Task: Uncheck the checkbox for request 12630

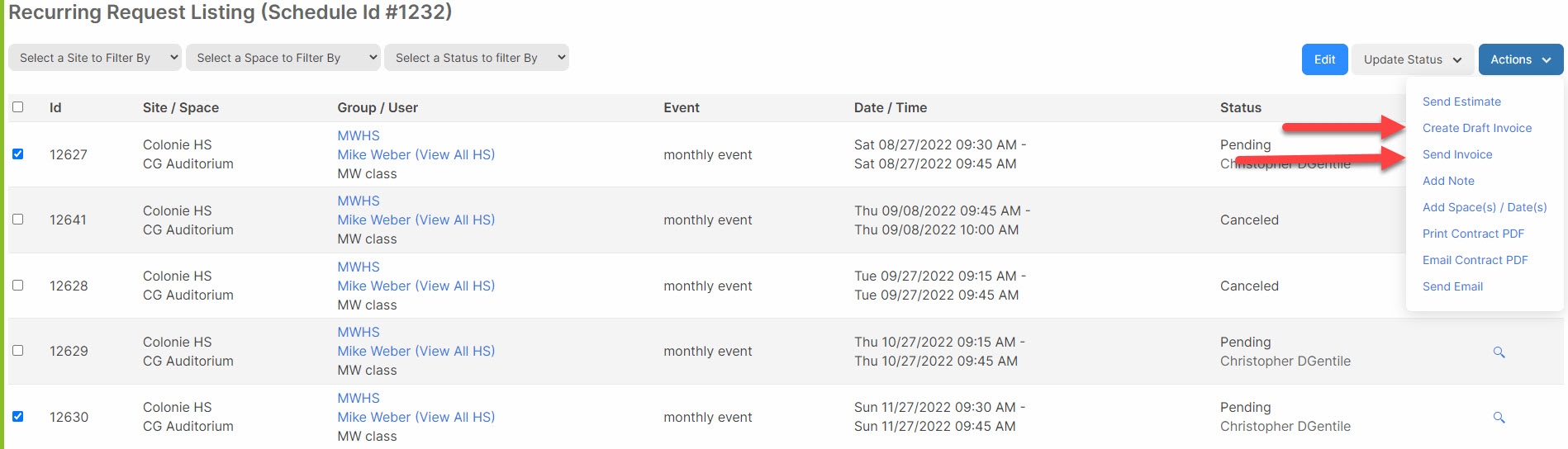Action: (18, 417)
